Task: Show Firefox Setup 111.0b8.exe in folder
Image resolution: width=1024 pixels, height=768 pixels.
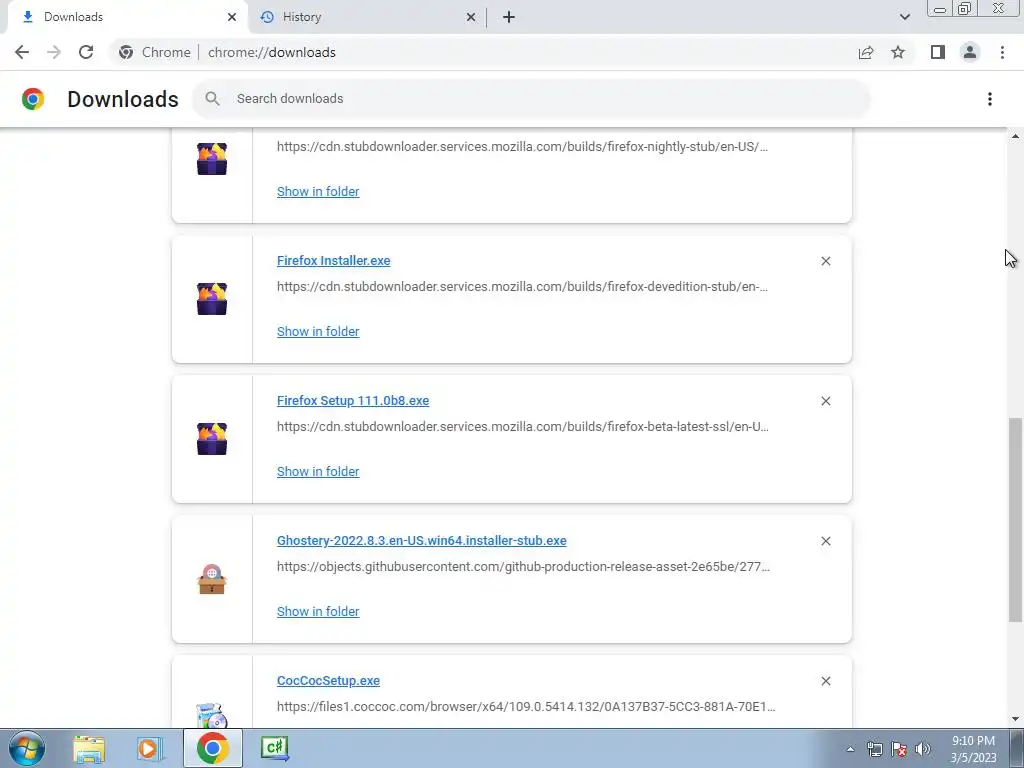Action: click(x=318, y=472)
